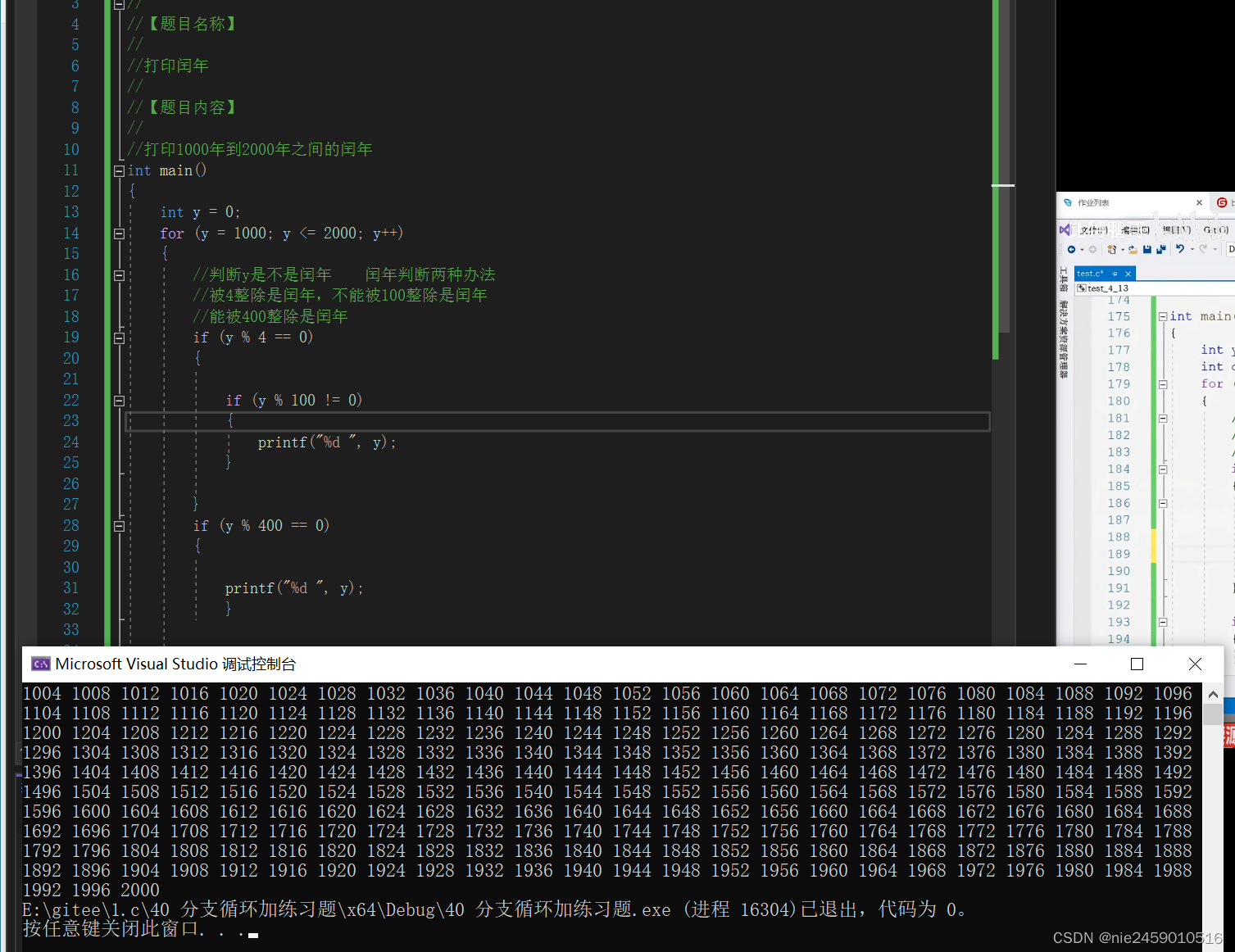The width and height of the screenshot is (1235, 952).
Task: Open the test_4_13 scope dropdown
Action: pyautogui.click(x=1155, y=288)
